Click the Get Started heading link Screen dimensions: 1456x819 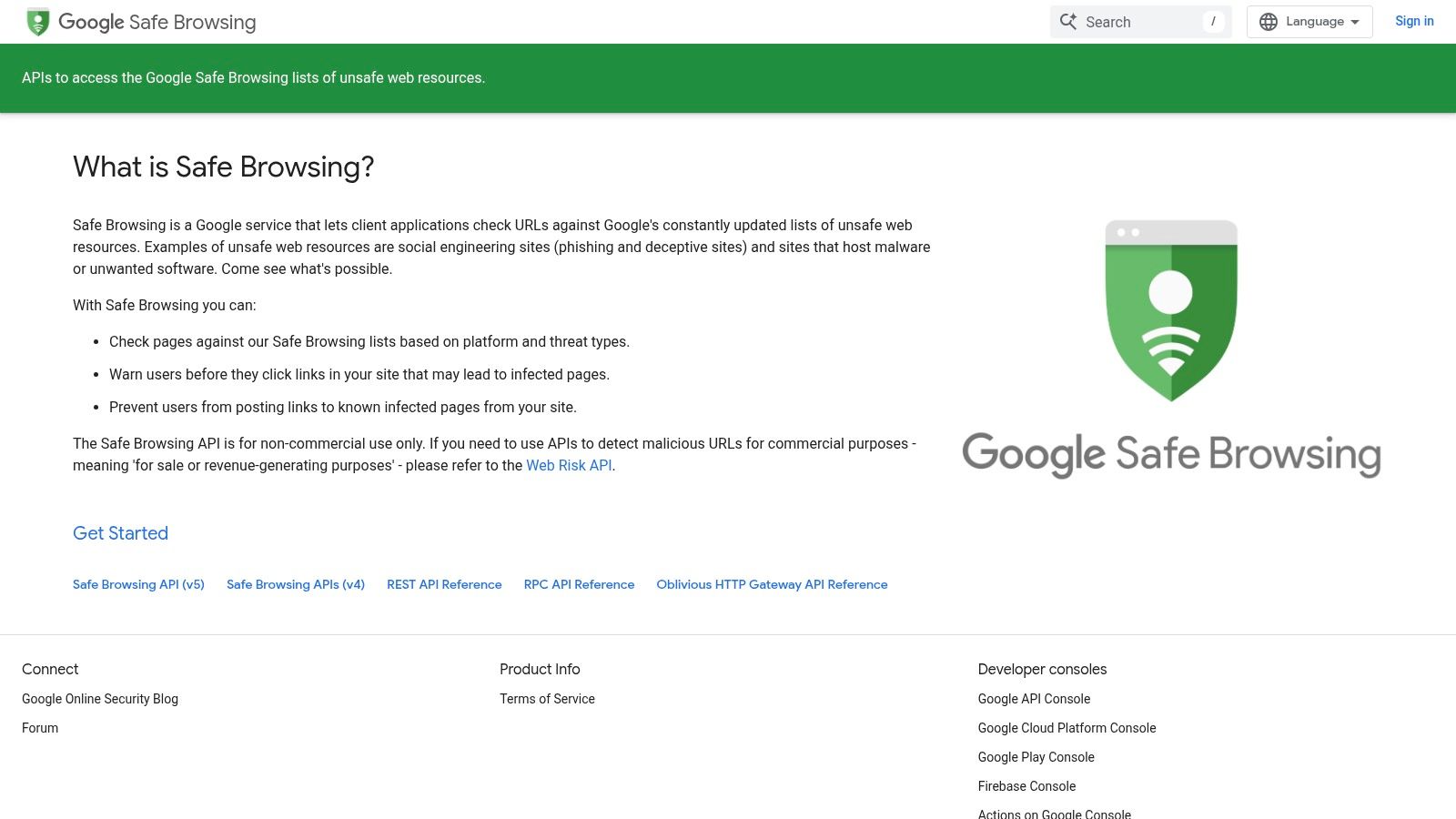coord(120,533)
